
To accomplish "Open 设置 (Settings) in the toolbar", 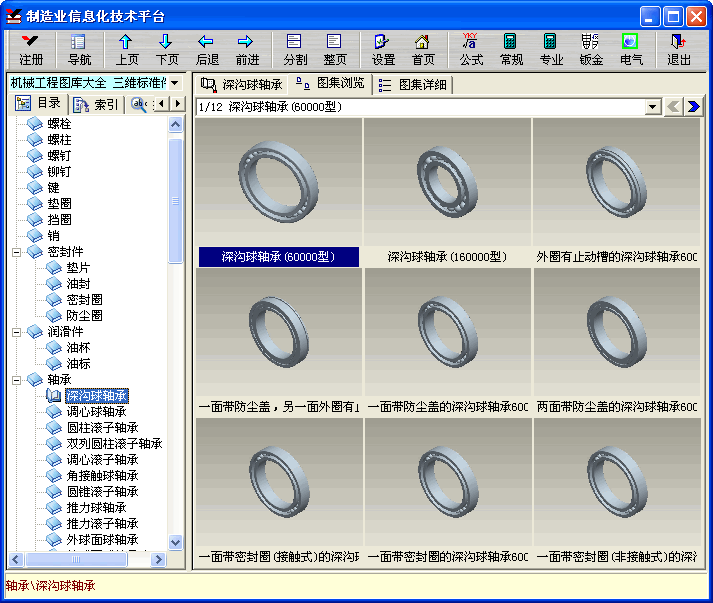I will 383,49.
